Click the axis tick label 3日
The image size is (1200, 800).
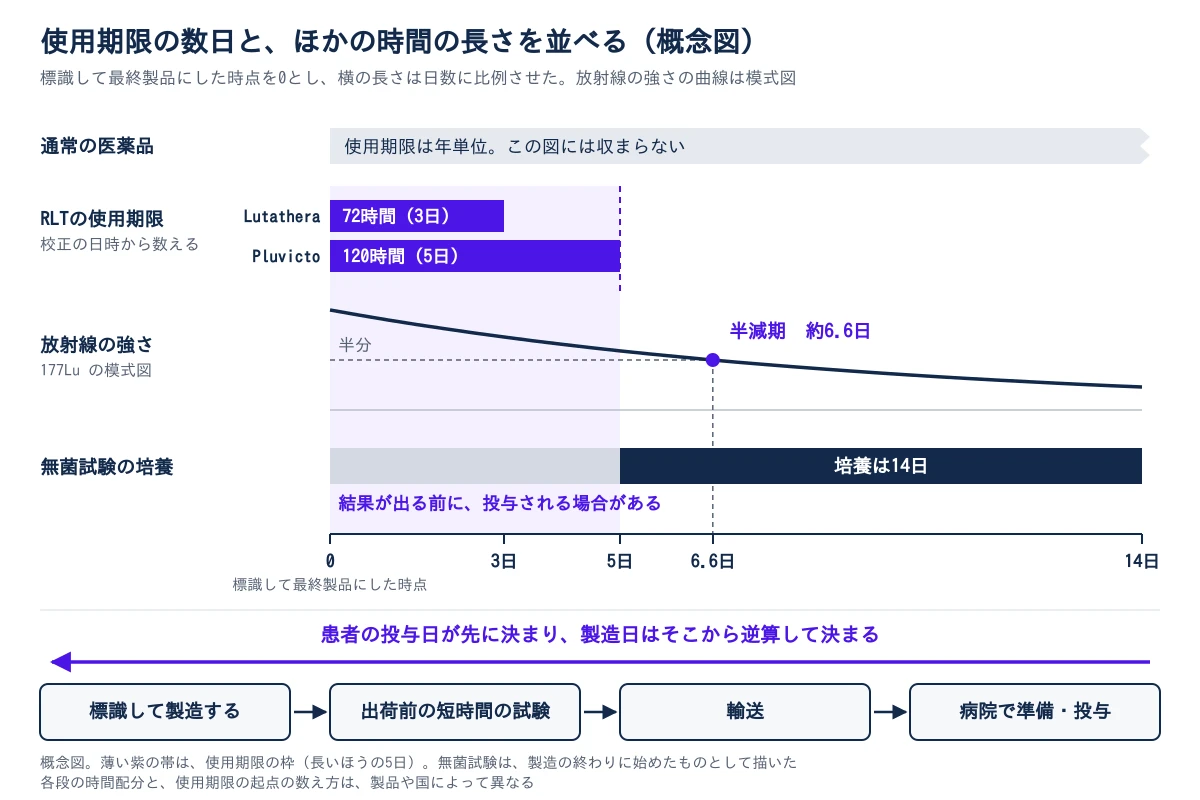(503, 562)
